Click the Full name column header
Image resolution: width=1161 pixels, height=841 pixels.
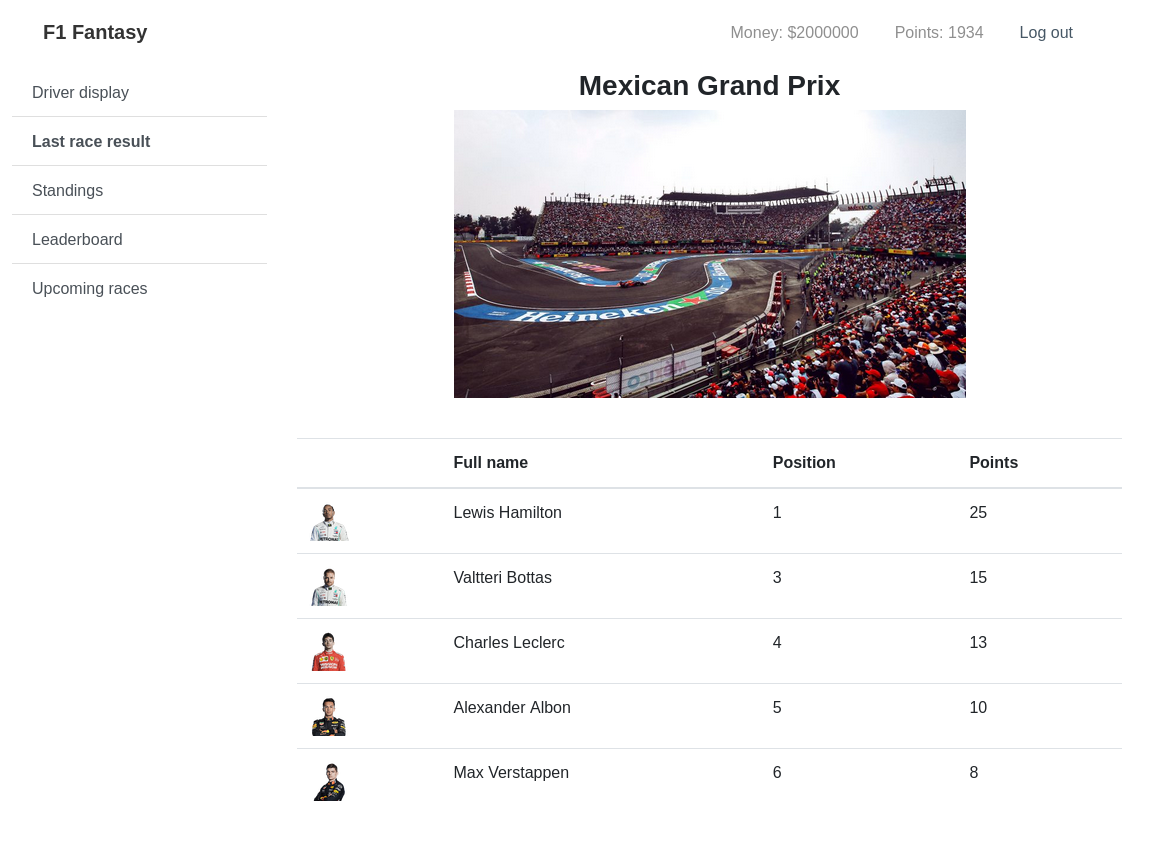490,463
